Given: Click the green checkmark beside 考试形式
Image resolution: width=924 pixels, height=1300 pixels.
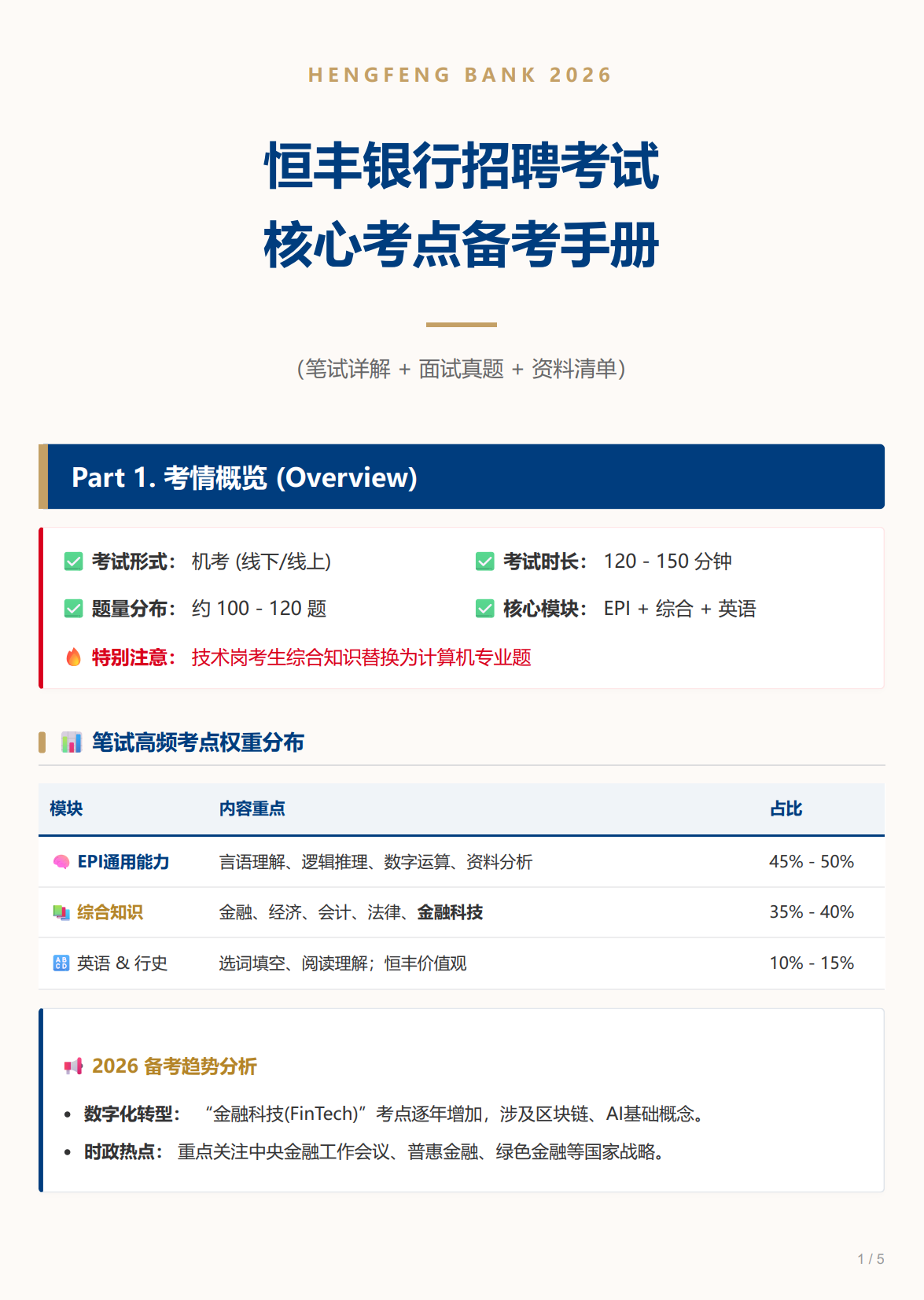Looking at the screenshot, I should click(x=73, y=562).
